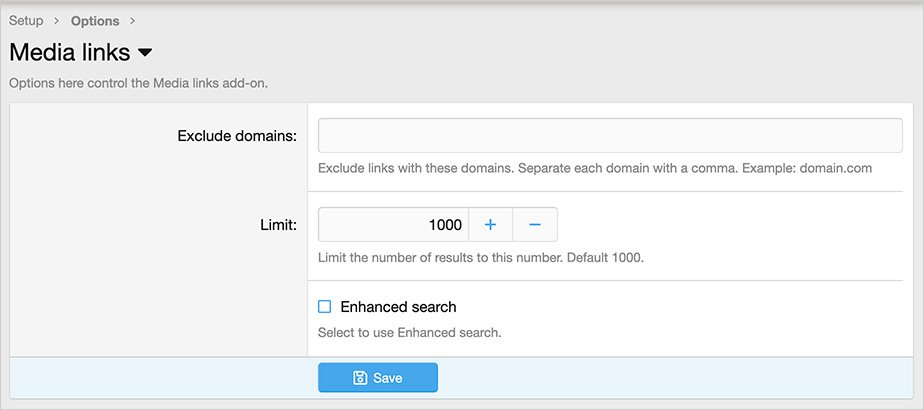
Task: Click the chevron after the Setup breadcrumb
Action: pos(57,20)
